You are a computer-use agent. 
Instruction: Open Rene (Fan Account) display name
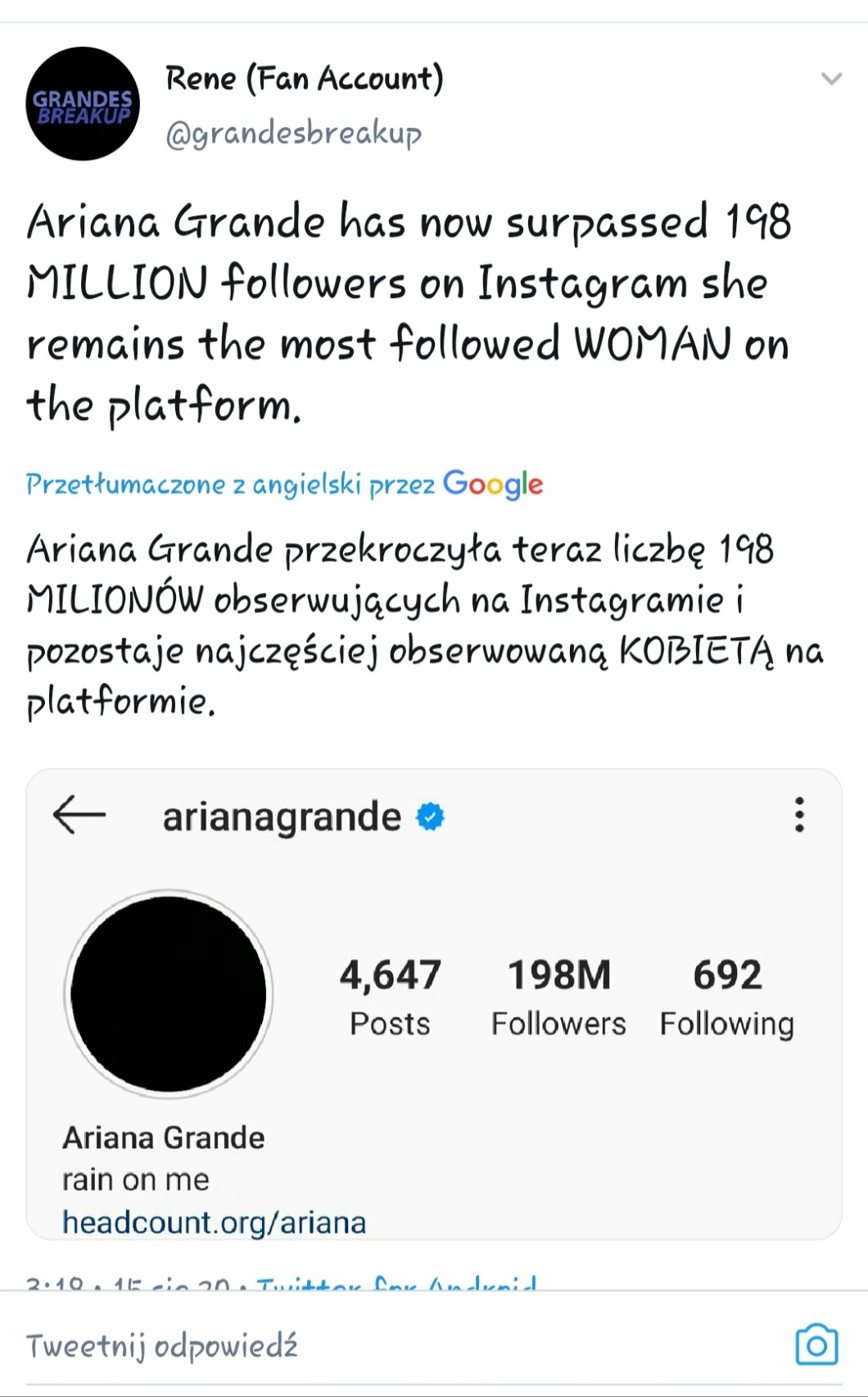pos(304,79)
